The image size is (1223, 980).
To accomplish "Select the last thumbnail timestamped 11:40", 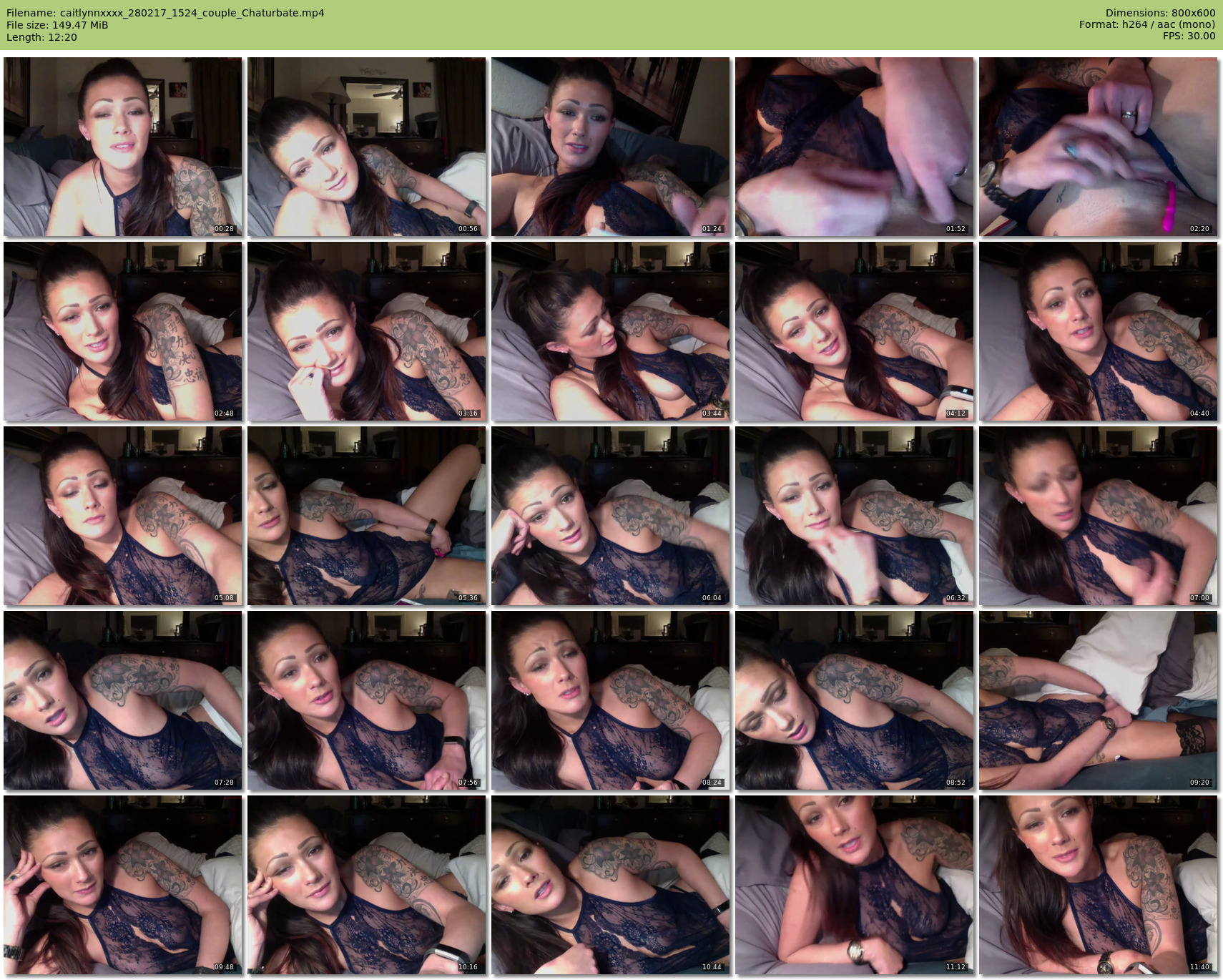I will [1098, 885].
